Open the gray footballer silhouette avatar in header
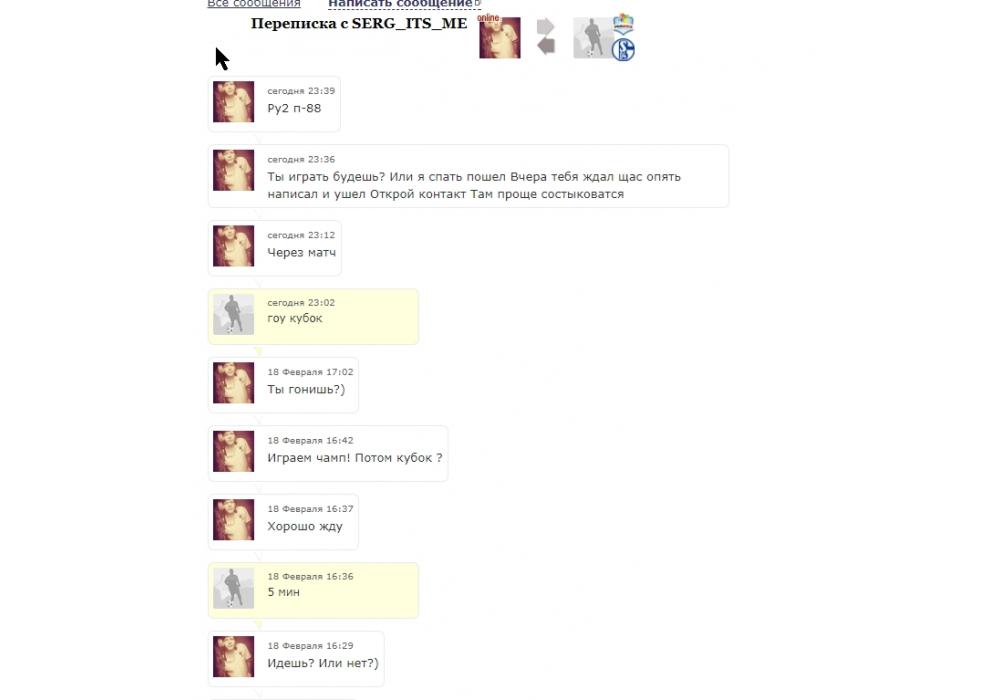This screenshot has height=700, width=1000. (594, 38)
